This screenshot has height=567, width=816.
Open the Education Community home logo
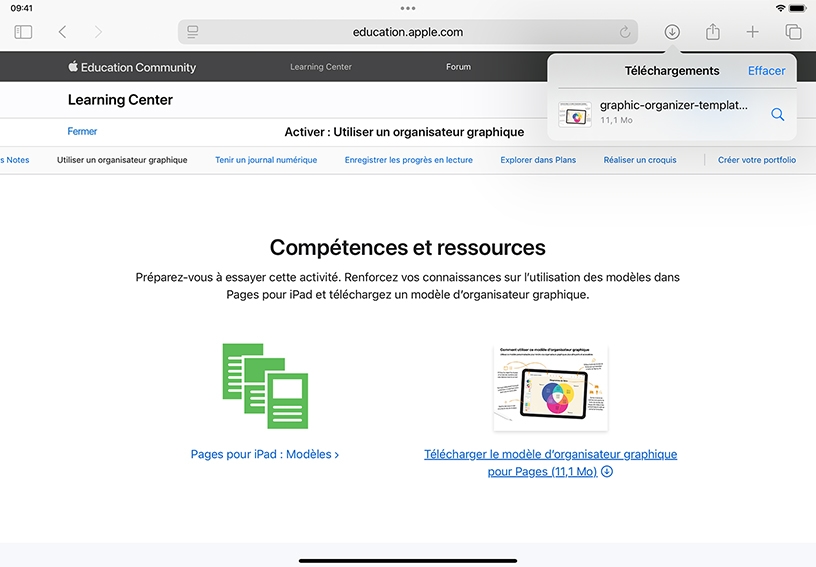(x=132, y=67)
